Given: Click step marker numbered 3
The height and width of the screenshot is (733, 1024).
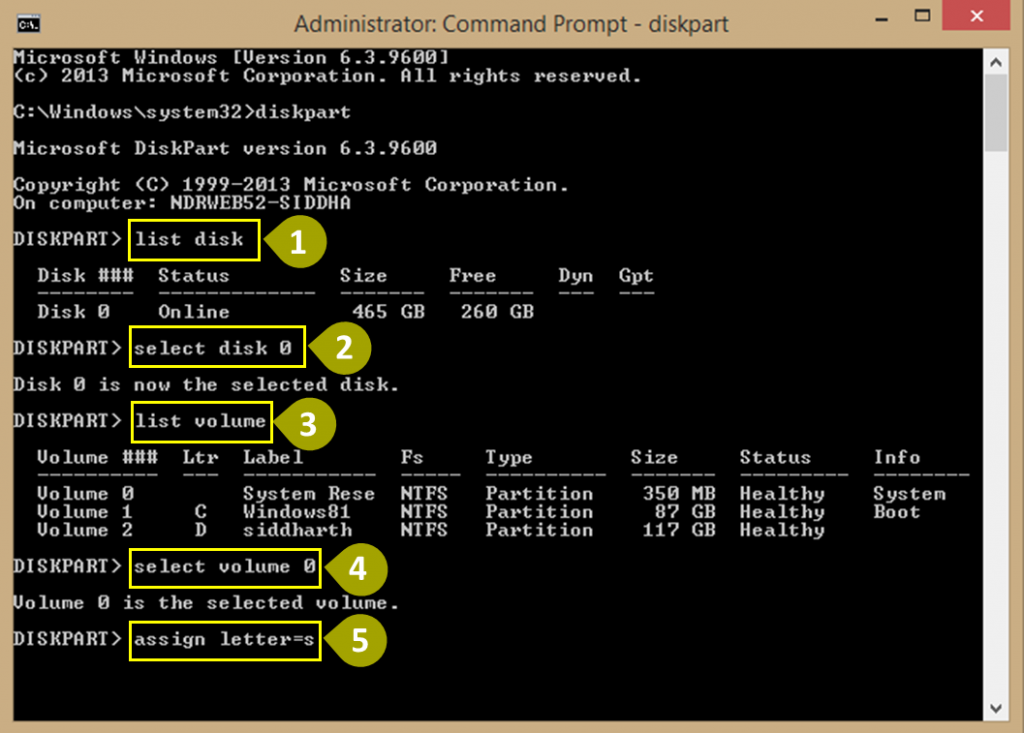Looking at the screenshot, I should (309, 424).
